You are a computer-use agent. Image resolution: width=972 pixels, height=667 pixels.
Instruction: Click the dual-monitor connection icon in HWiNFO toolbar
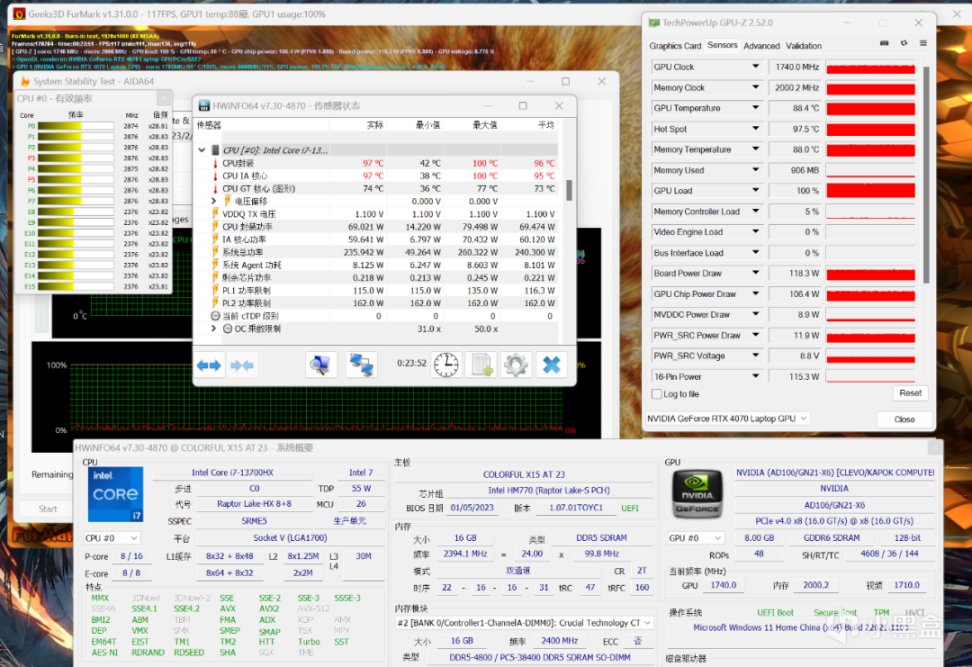(x=361, y=364)
